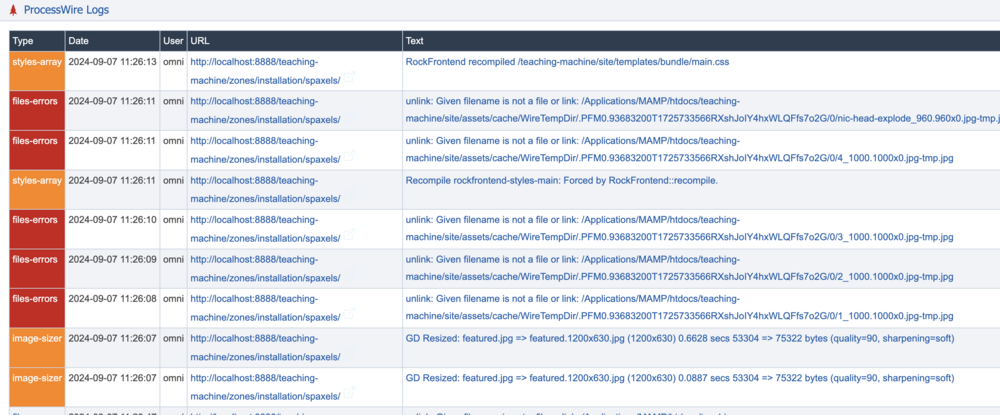Click GD Resized message taking 0.6628 secs
Screen dimensions: 1000x415
[x=678, y=339]
